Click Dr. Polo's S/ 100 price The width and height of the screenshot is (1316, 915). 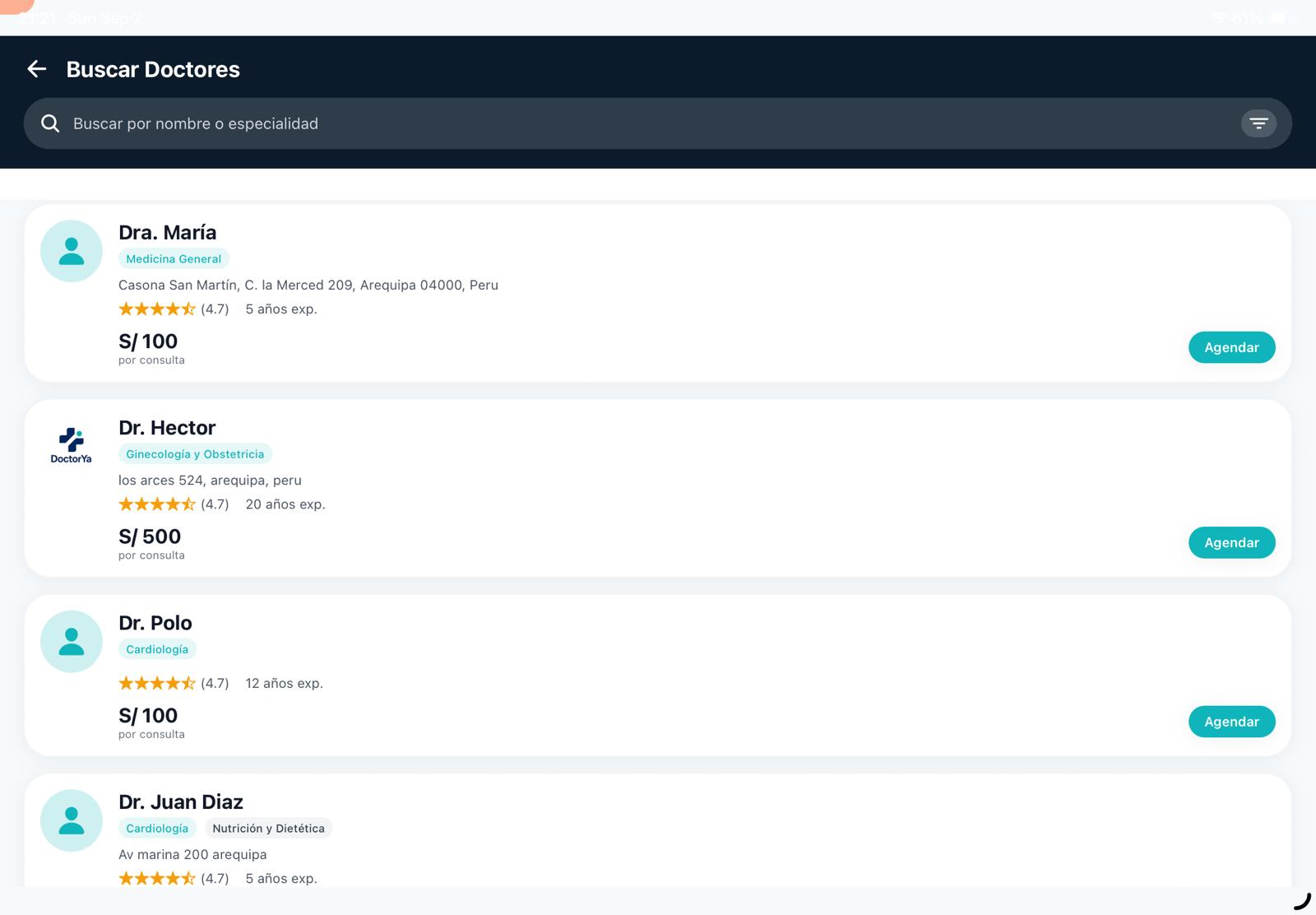(x=148, y=716)
